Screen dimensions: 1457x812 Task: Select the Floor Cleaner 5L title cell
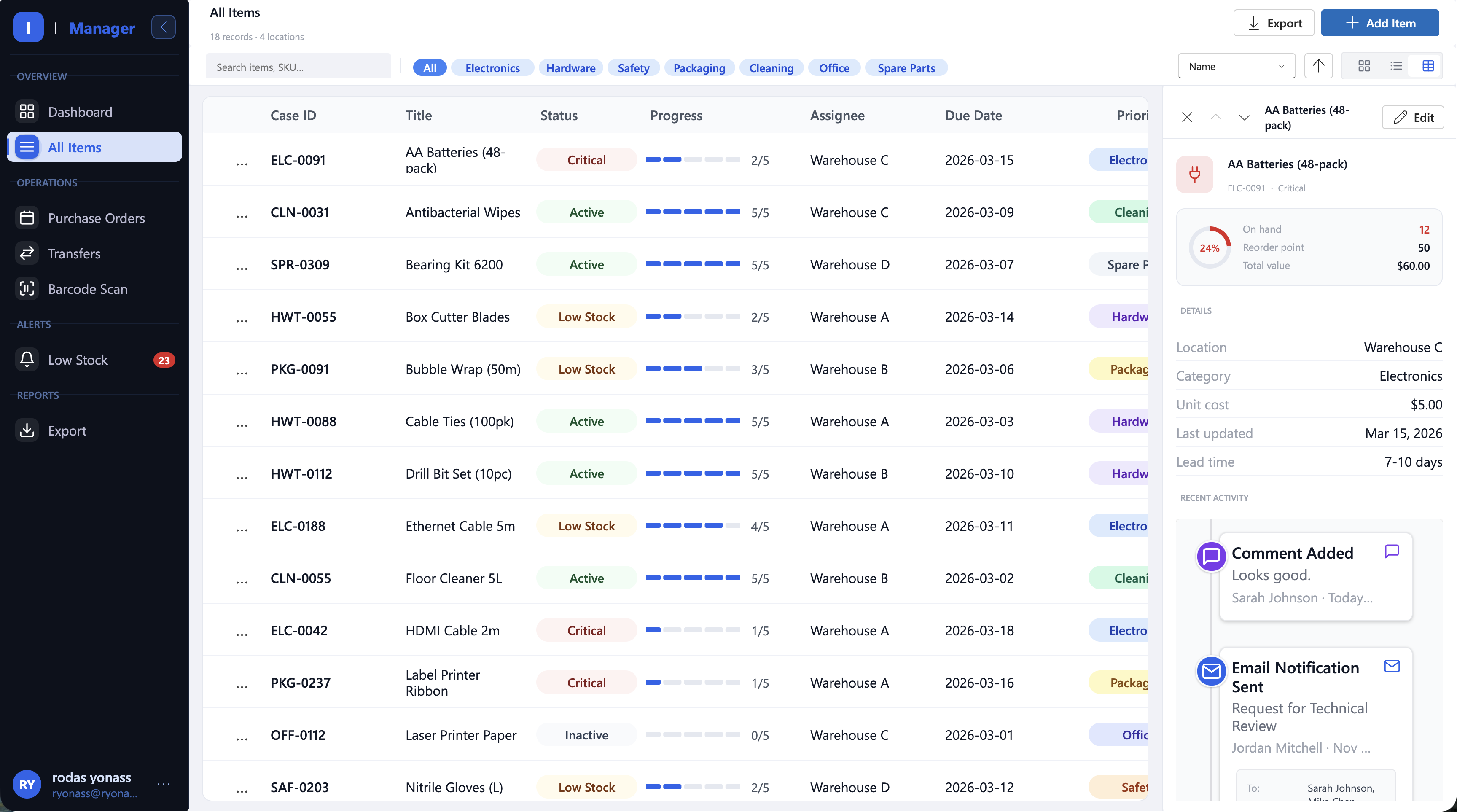pos(453,578)
